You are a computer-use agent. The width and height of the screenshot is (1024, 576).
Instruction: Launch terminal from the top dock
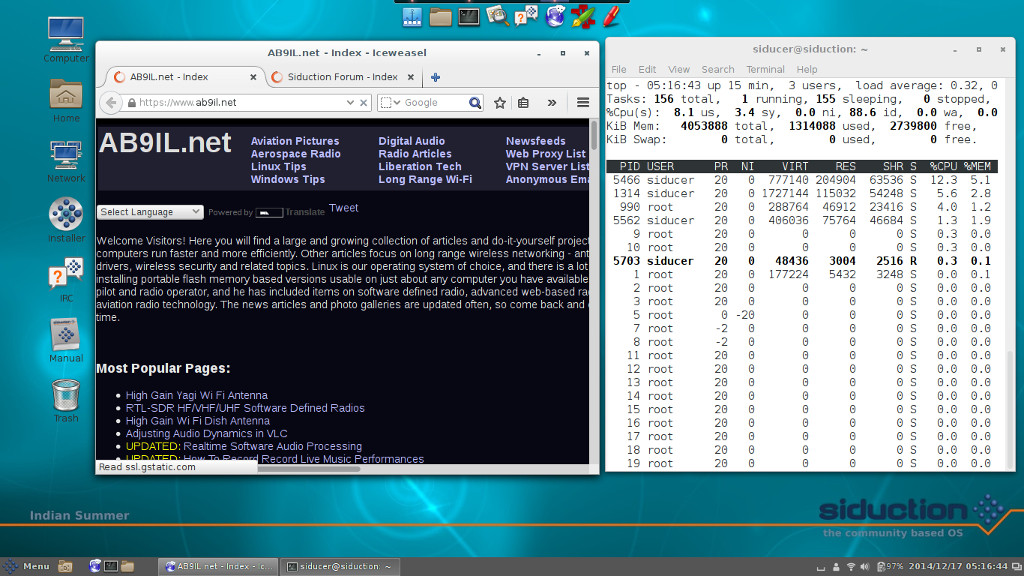pyautogui.click(x=469, y=17)
